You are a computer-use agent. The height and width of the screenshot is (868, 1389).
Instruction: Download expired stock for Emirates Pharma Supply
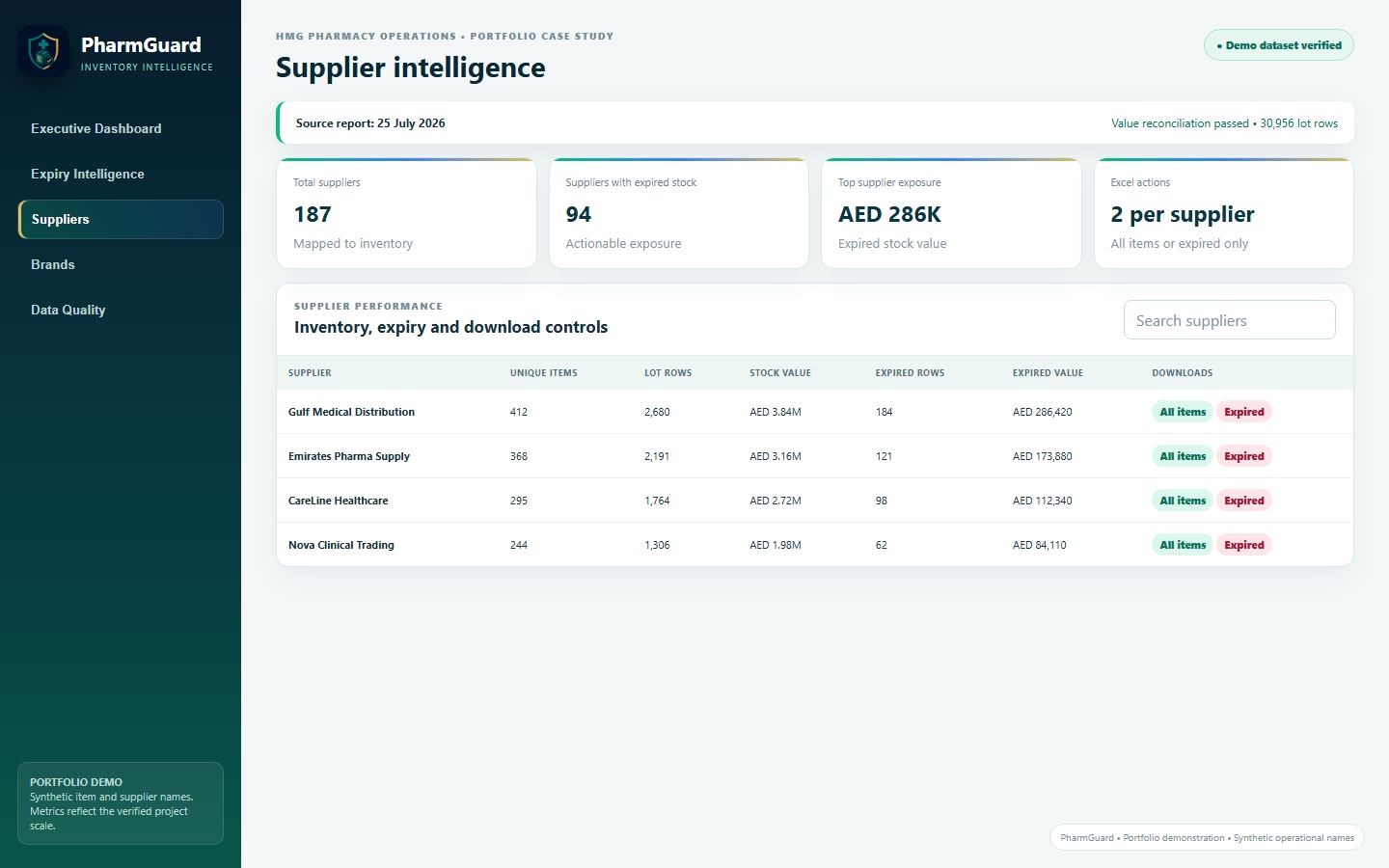(1244, 456)
